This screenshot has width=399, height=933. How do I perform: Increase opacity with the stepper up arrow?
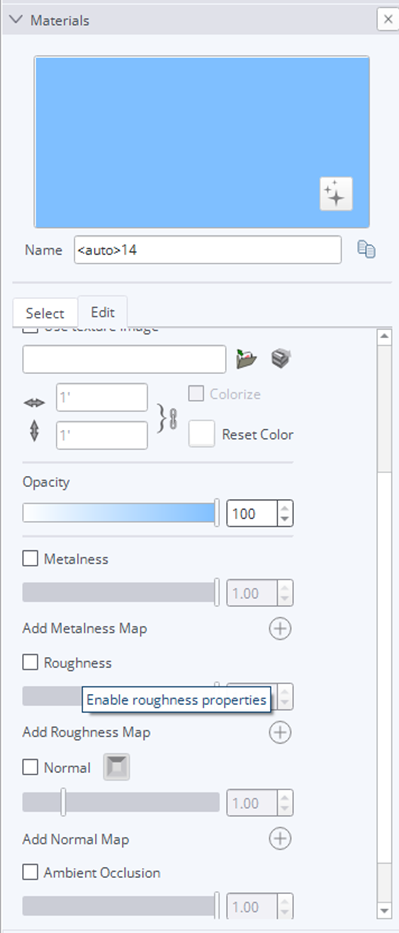click(285, 508)
